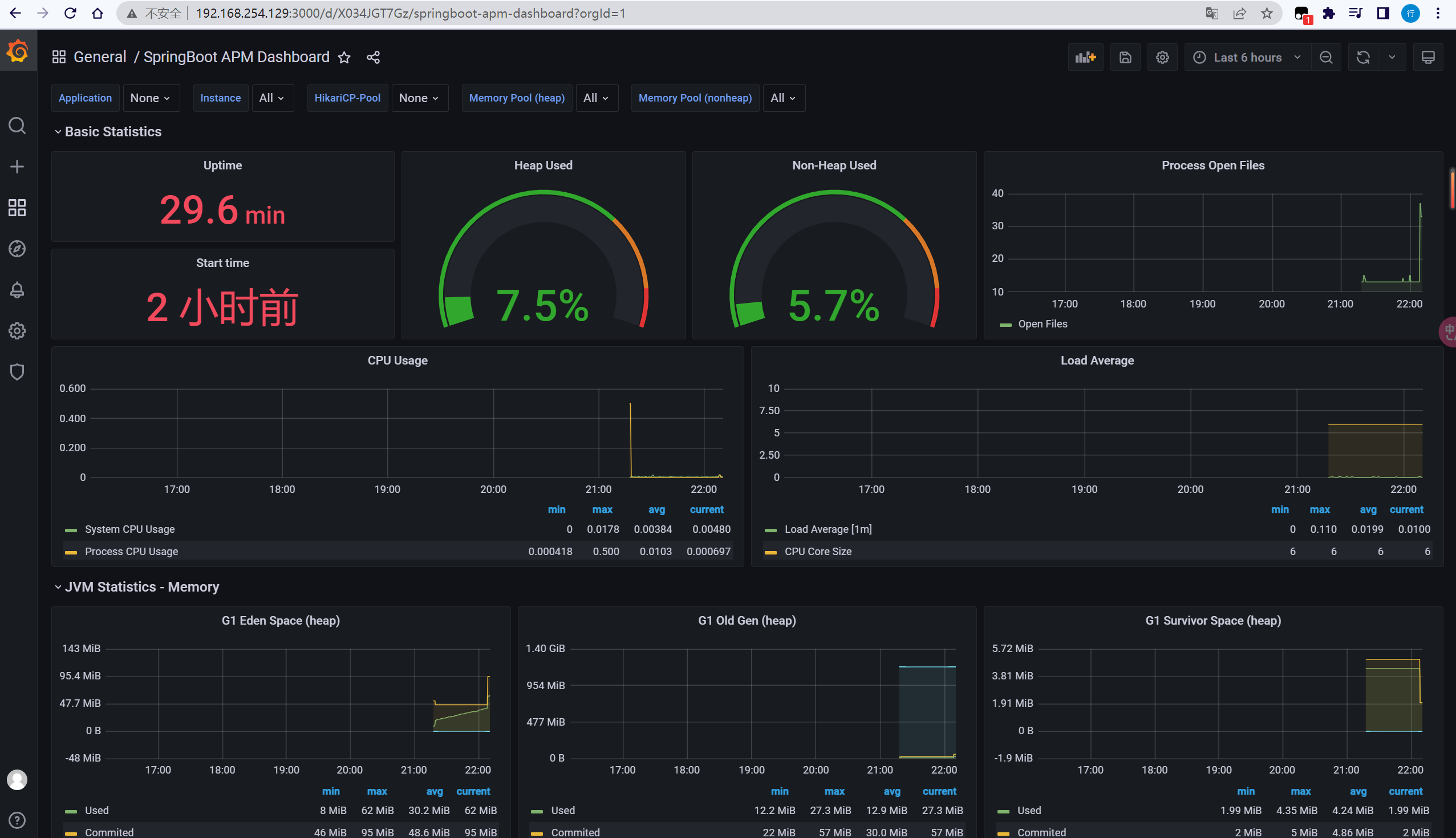Click SpringBoot APM Dashboard title link

pyautogui.click(x=237, y=57)
